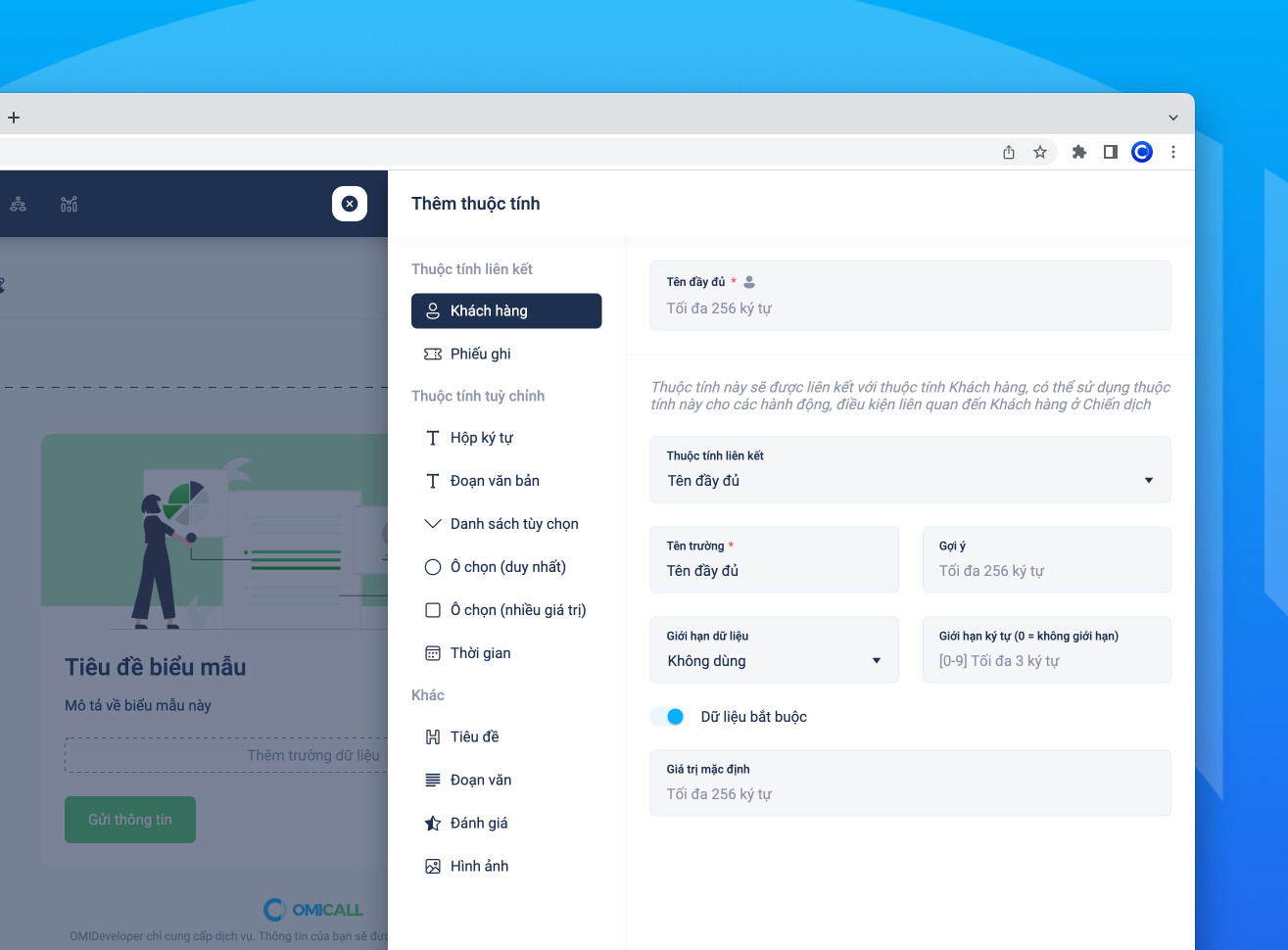Screen dimensions: 1288x950
Task: Click the Tên đầy đủ preview input
Action: (x=911, y=296)
